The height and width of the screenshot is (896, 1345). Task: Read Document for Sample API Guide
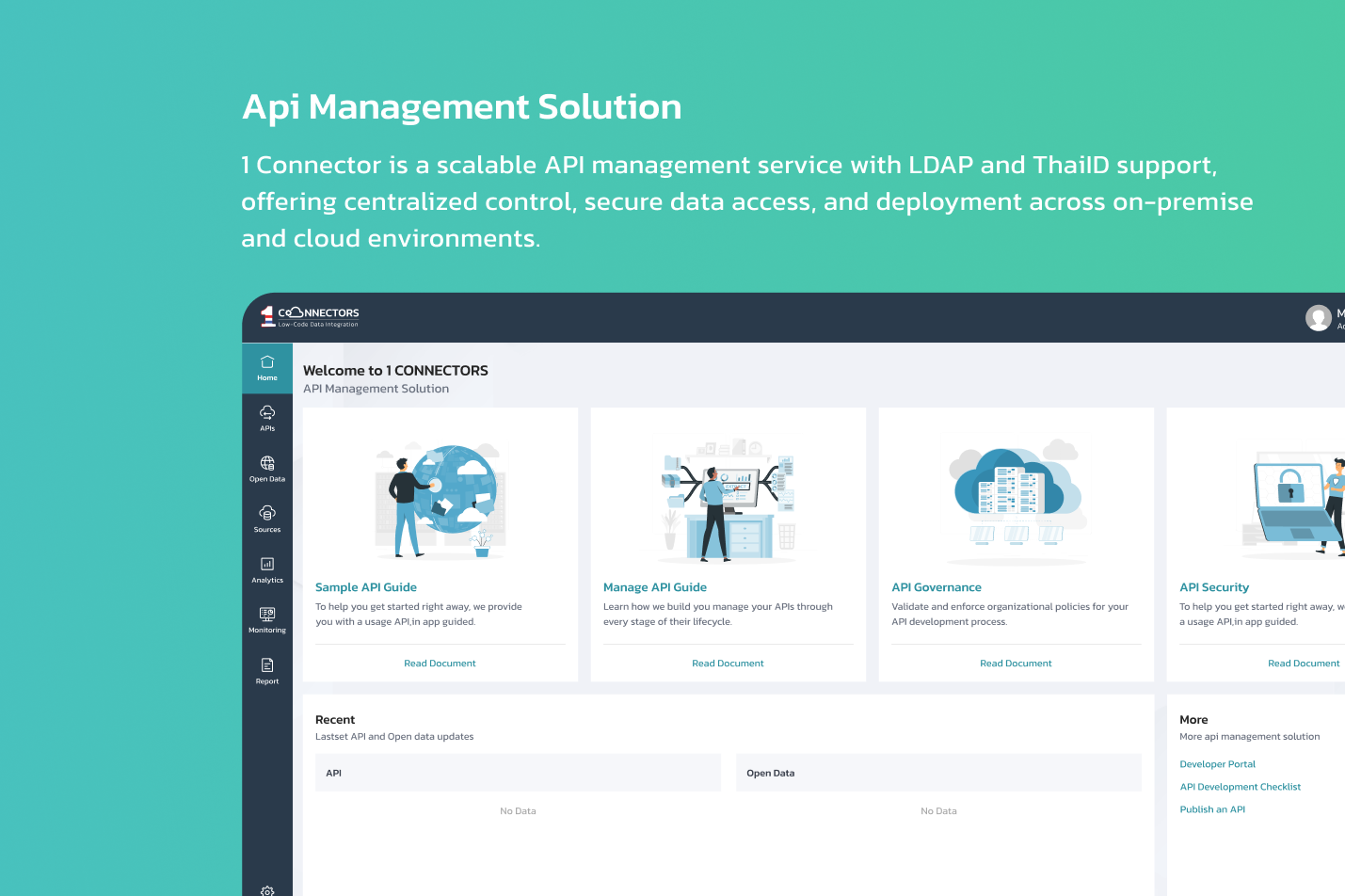[440, 664]
